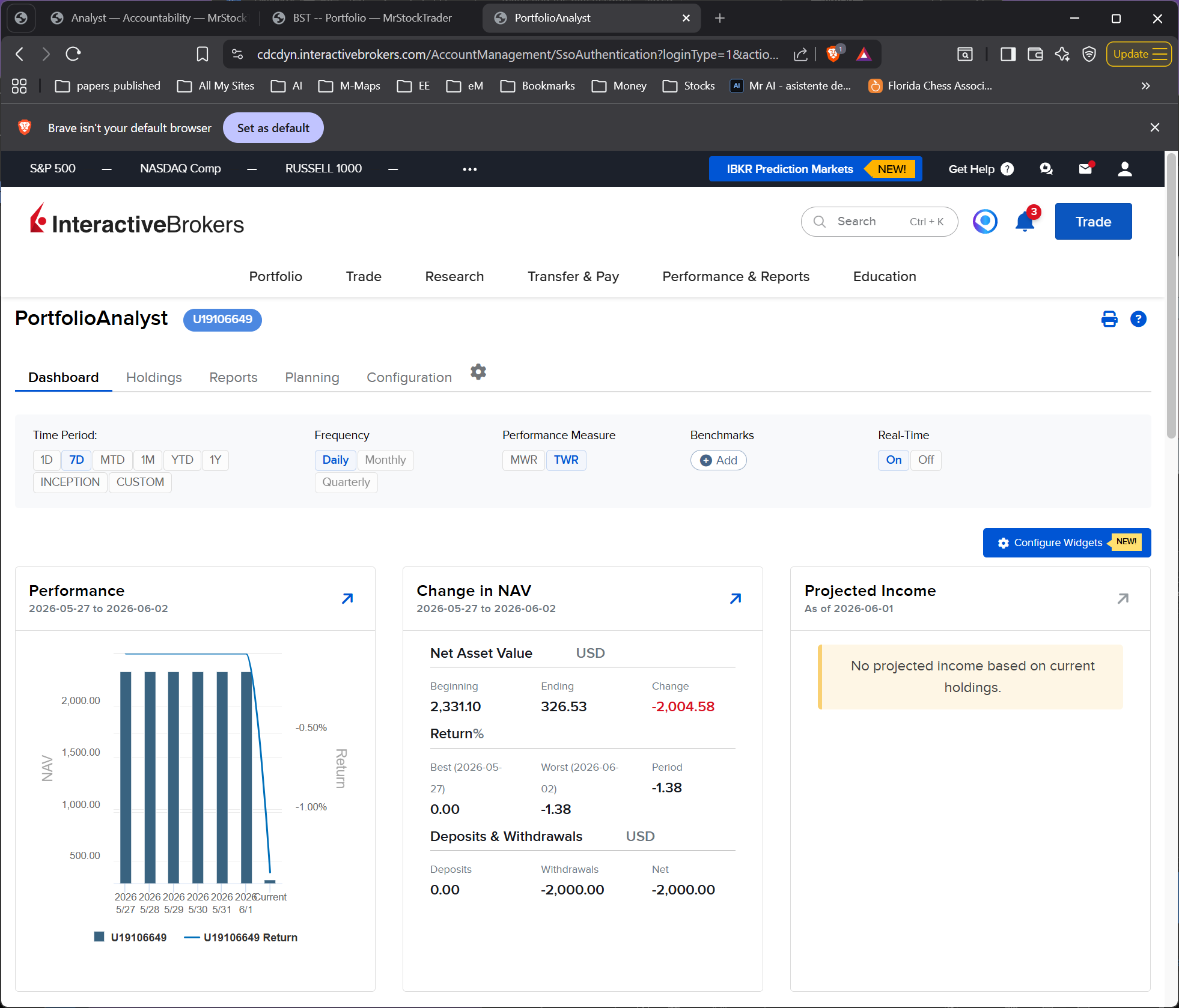
Task: Open Brave sidebar panel toggle
Action: pyautogui.click(x=1008, y=54)
